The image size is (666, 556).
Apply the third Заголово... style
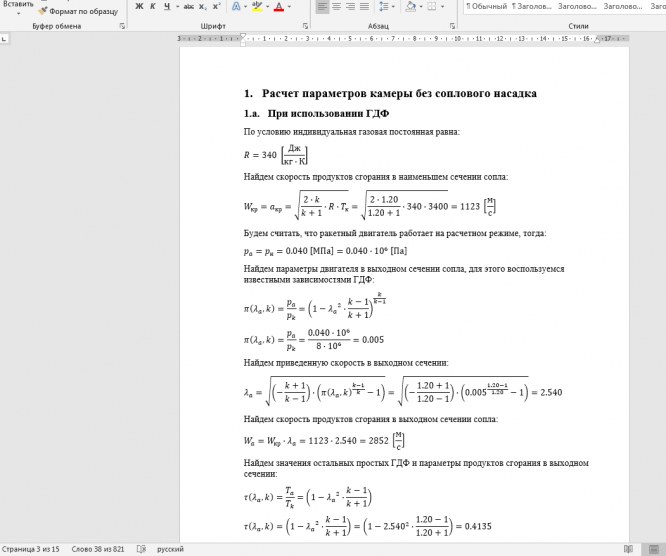623,6
